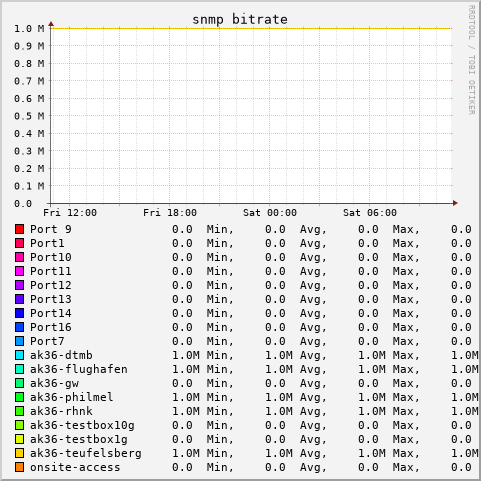
Task: Click the 0.5 M y-axis label
Action: [x=29, y=116]
